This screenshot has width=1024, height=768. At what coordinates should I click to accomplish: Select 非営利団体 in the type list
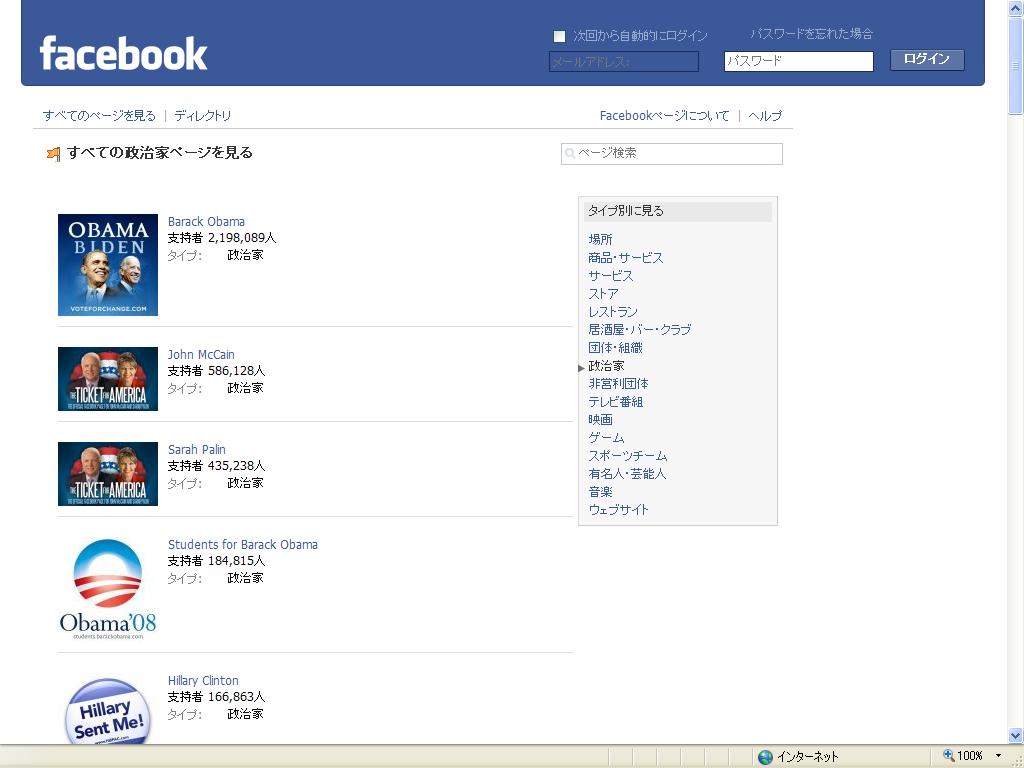click(618, 384)
